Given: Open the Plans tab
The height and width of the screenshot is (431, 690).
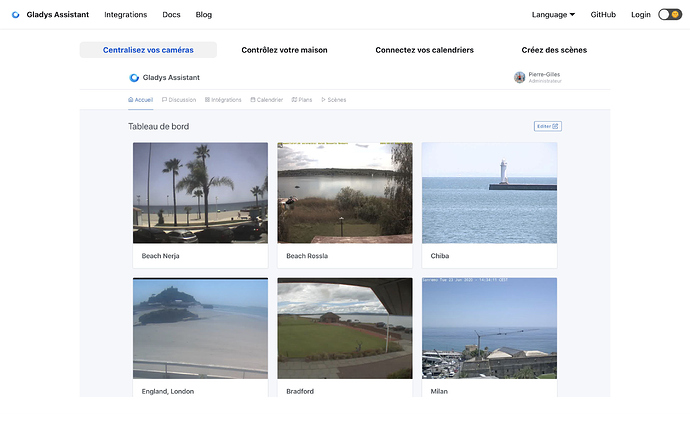Looking at the screenshot, I should 302,100.
